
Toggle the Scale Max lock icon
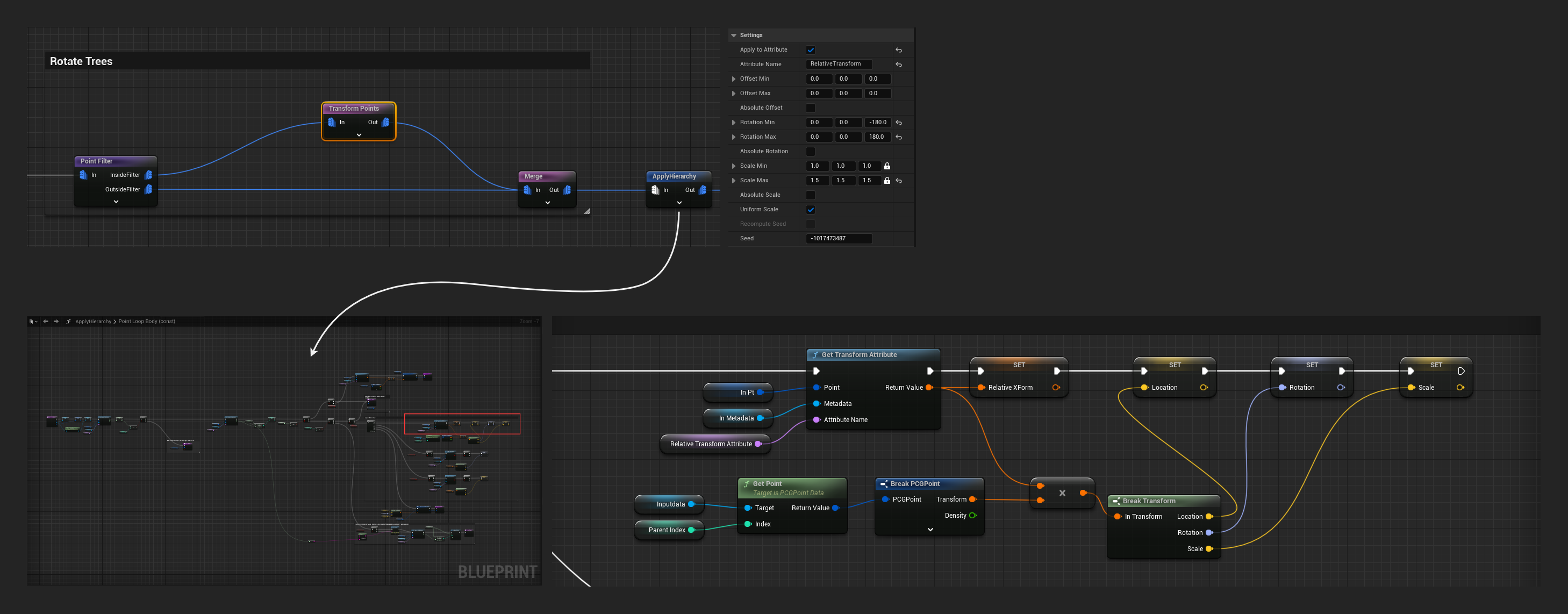point(887,181)
